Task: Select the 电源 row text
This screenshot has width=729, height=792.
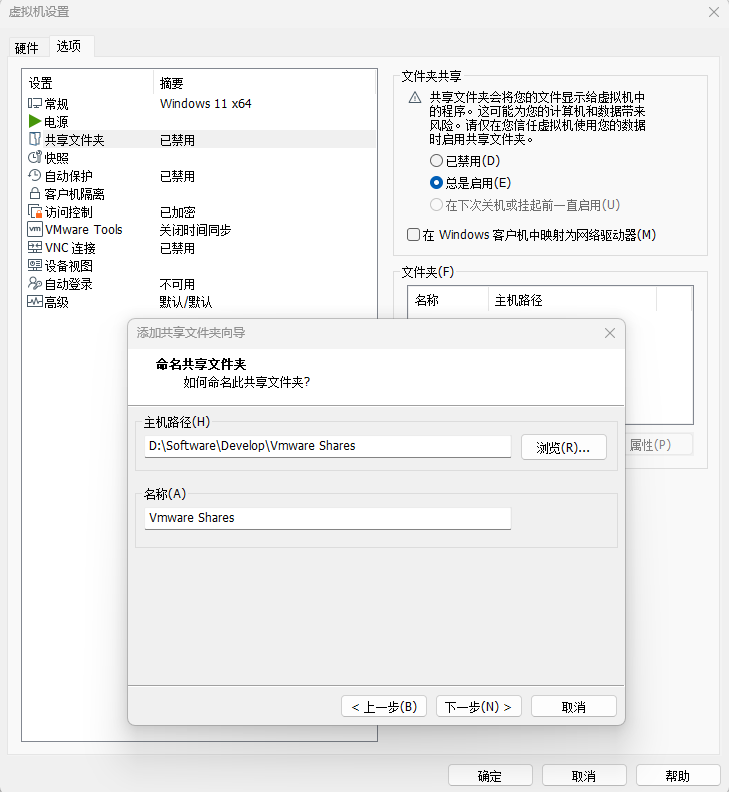Action: 56,122
